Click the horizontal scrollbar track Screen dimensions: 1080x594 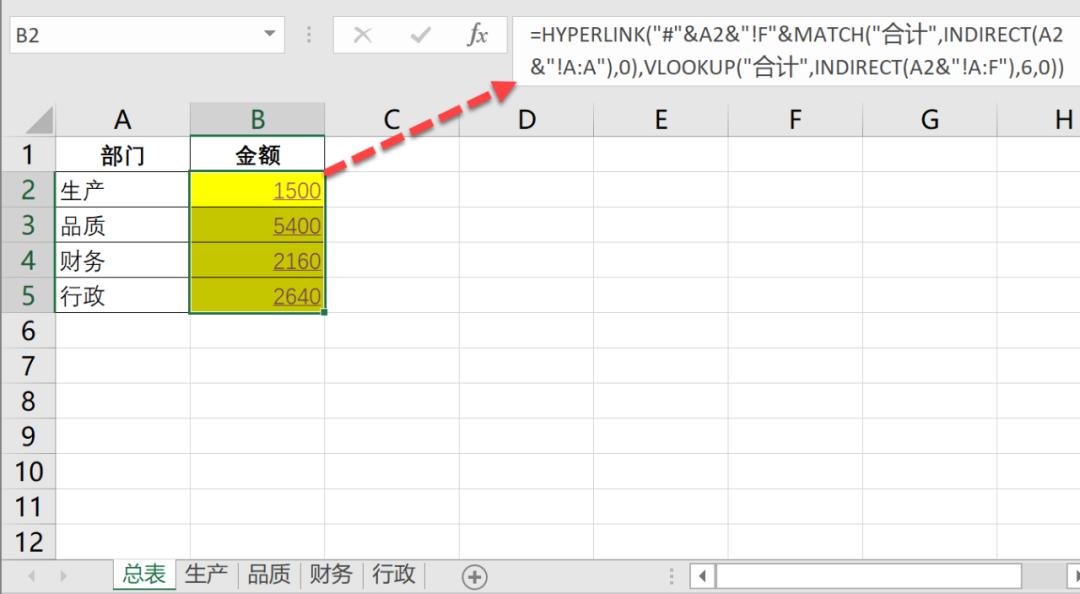point(868,576)
